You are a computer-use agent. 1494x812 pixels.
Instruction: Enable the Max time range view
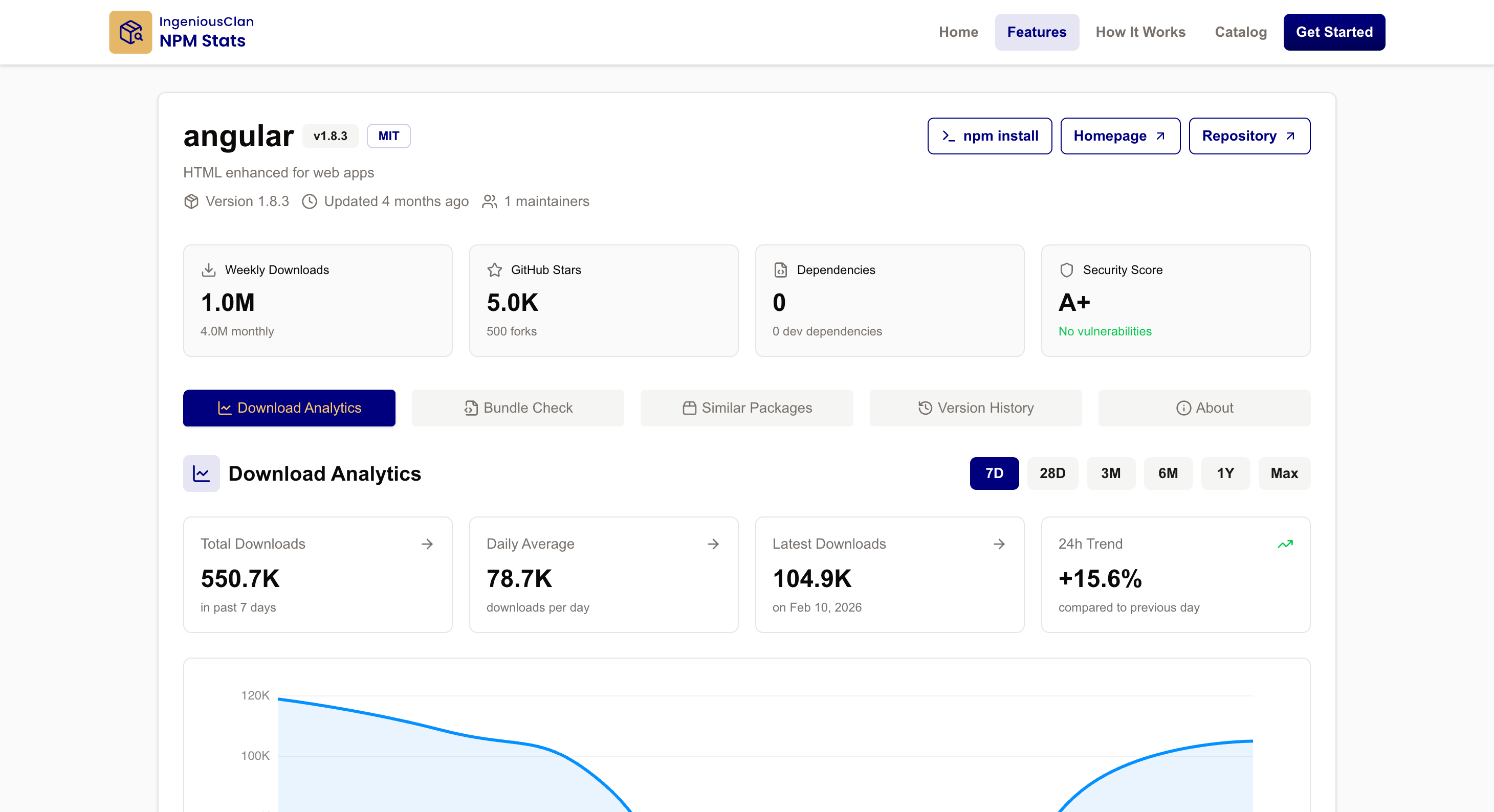pyautogui.click(x=1284, y=473)
